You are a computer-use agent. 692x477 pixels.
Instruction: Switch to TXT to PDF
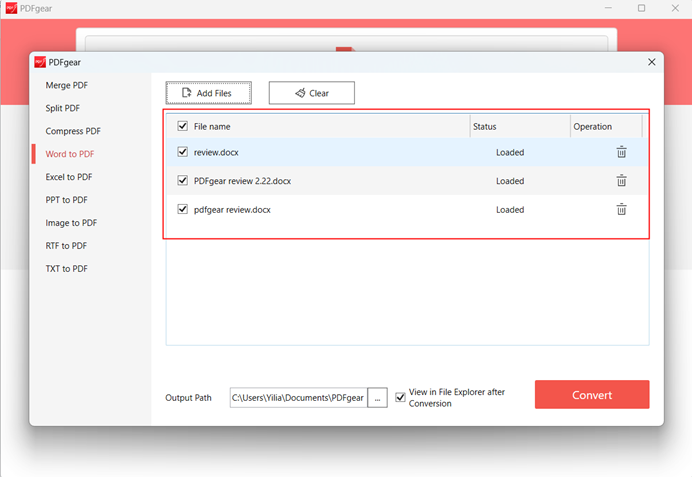tap(67, 269)
